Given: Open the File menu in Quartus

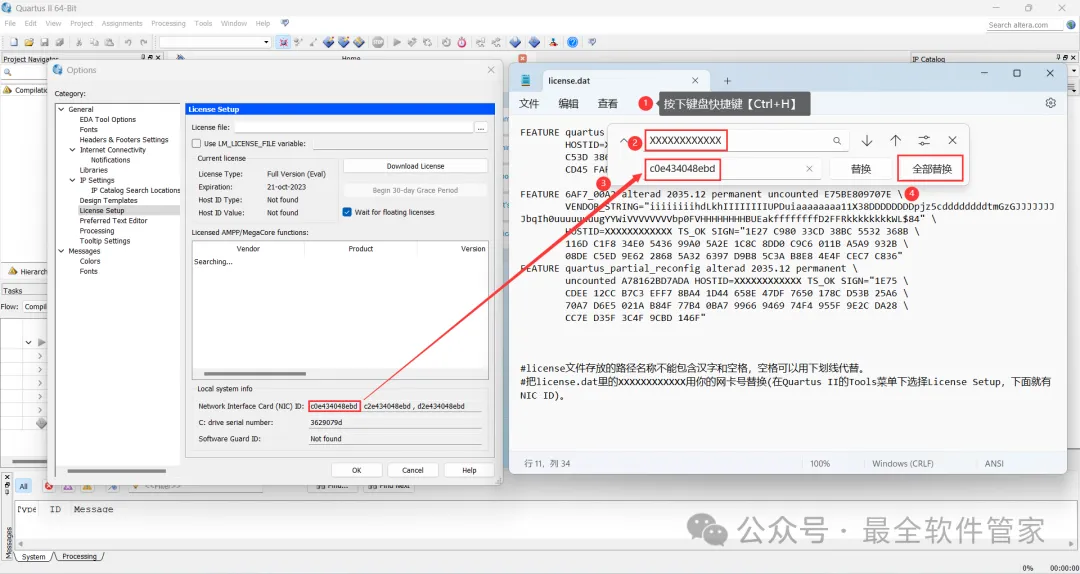Looking at the screenshot, I should tap(10, 23).
